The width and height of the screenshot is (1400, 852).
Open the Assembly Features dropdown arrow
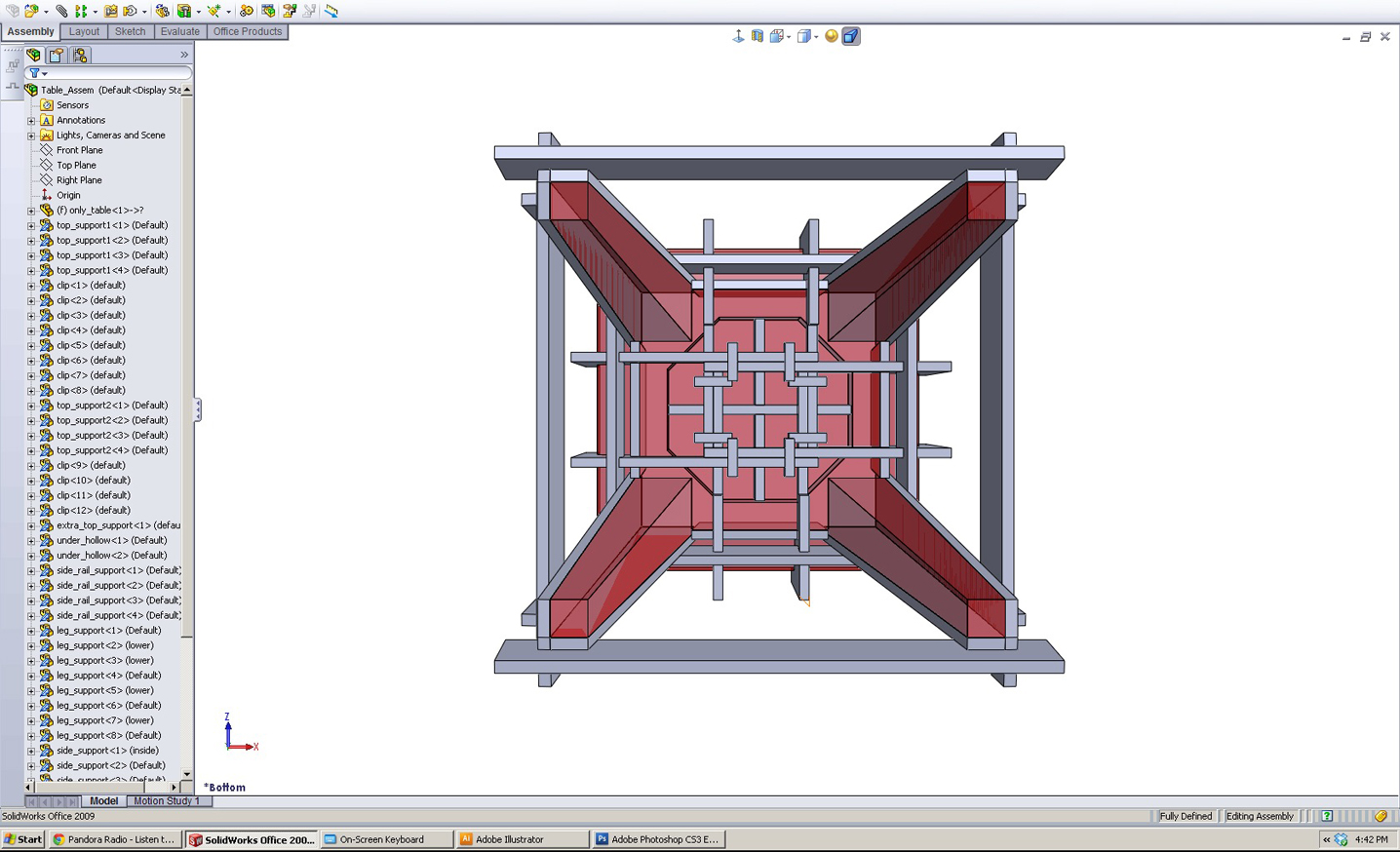198,12
